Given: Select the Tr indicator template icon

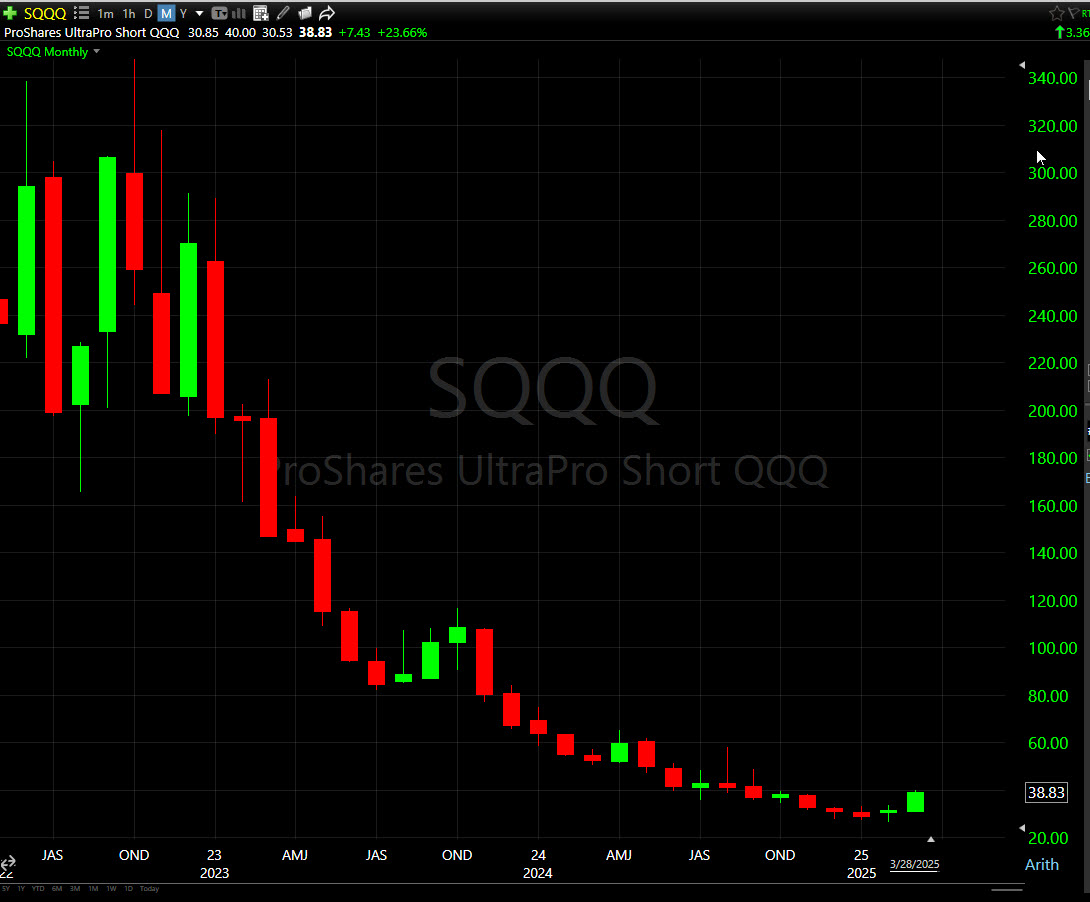Looking at the screenshot, I should (220, 14).
